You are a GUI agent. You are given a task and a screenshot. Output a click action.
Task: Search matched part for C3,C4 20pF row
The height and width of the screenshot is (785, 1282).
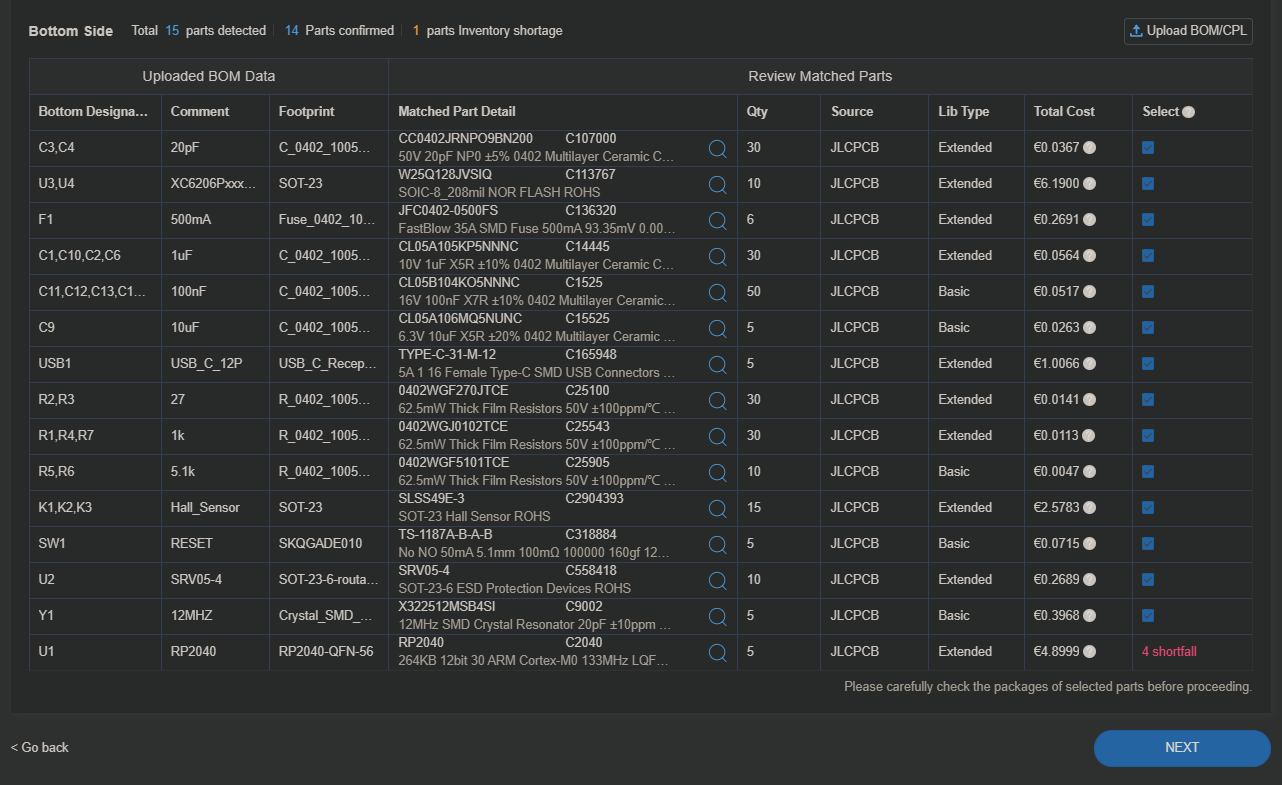717,149
